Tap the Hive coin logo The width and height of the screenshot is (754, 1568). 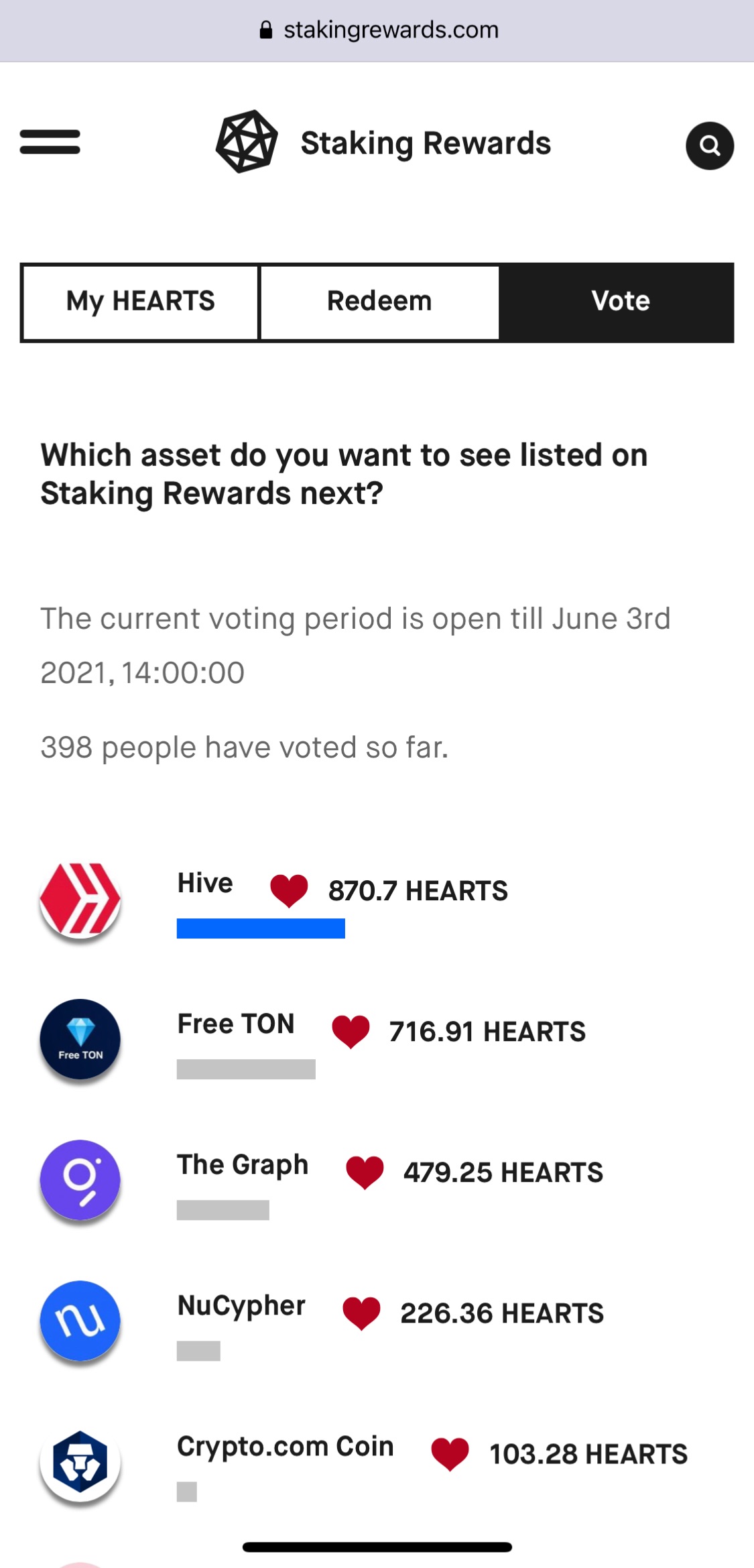(80, 899)
